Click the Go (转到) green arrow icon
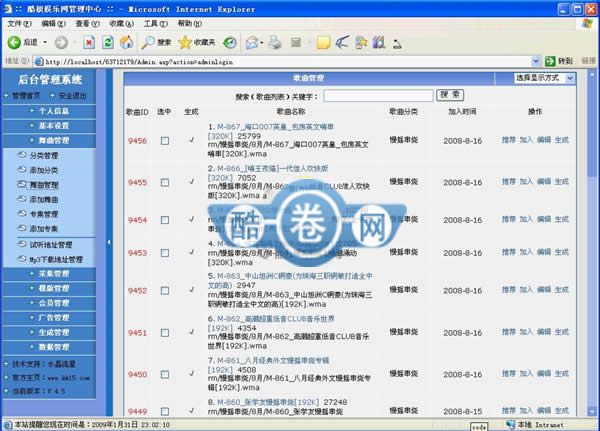The height and width of the screenshot is (431, 600). pos(550,61)
